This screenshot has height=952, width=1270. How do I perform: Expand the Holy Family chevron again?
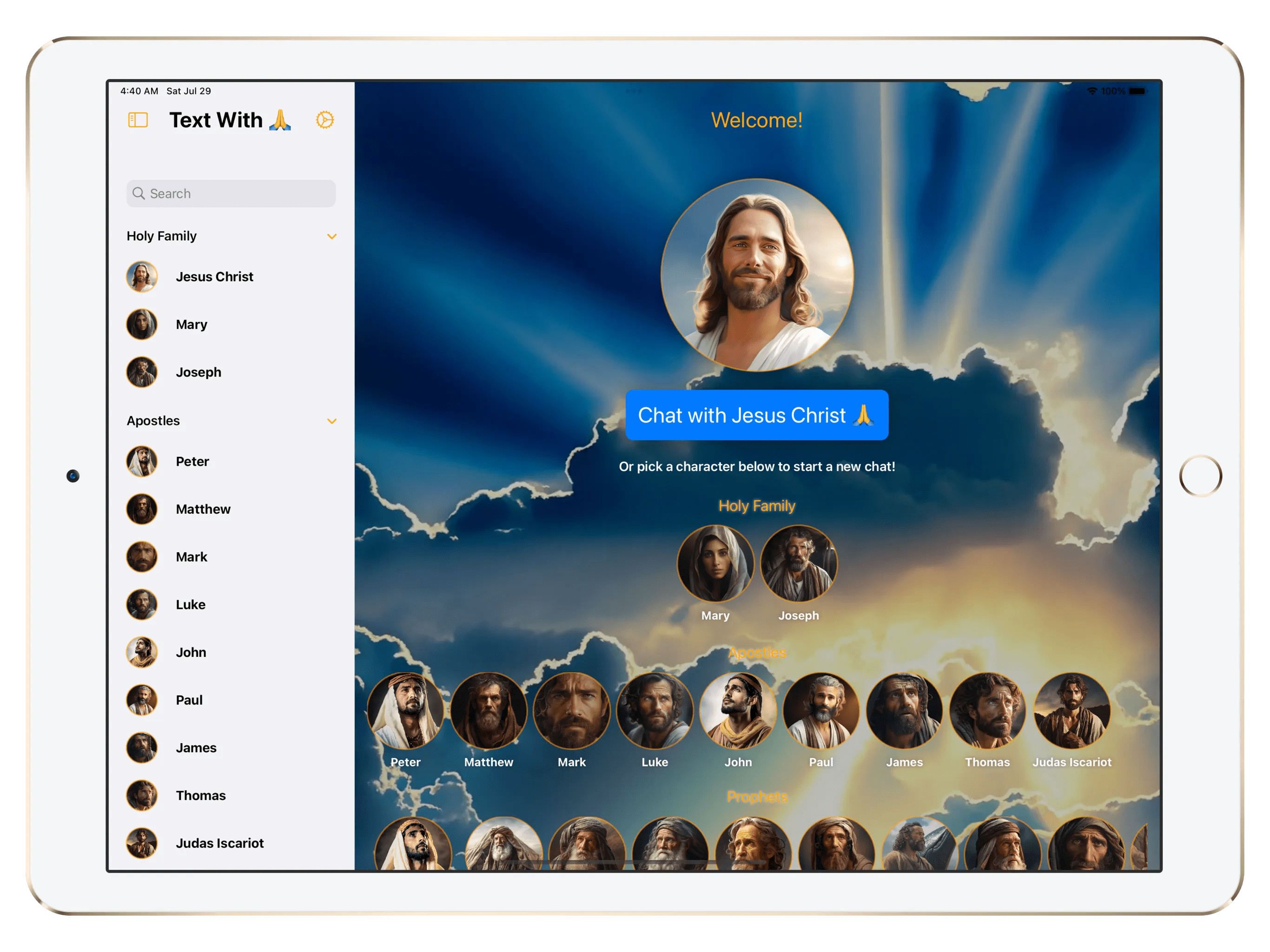click(x=332, y=236)
